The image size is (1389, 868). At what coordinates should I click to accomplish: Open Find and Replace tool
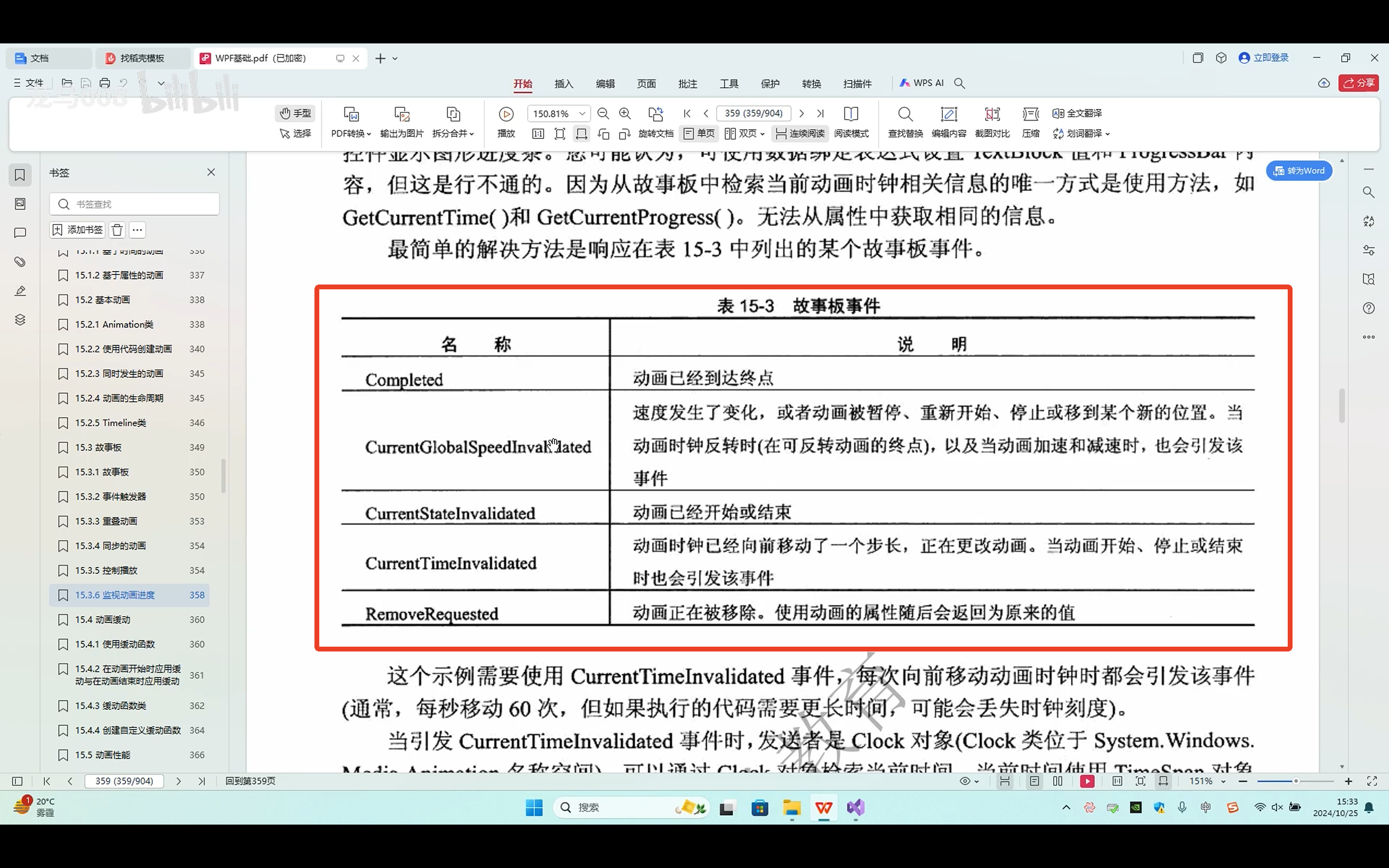point(905,114)
